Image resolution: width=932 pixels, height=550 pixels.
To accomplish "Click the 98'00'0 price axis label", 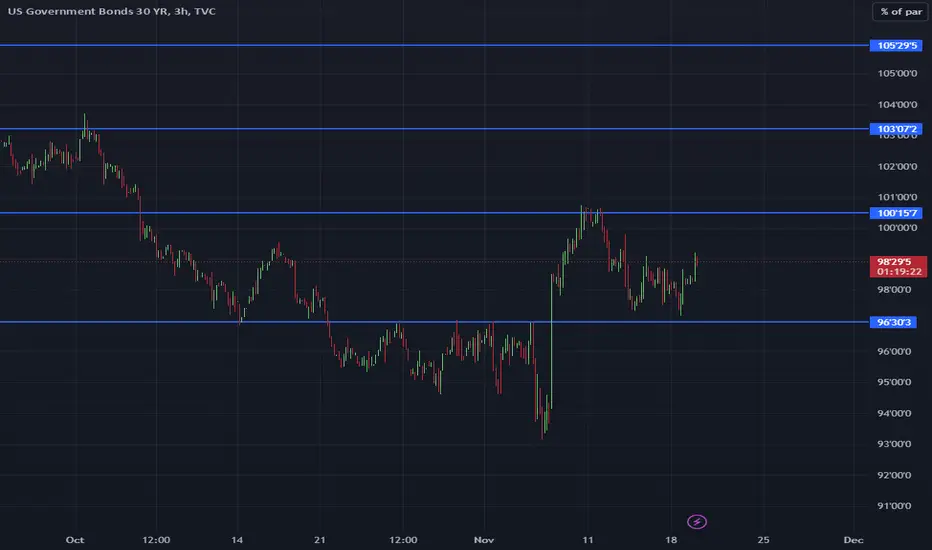I will pyautogui.click(x=894, y=290).
